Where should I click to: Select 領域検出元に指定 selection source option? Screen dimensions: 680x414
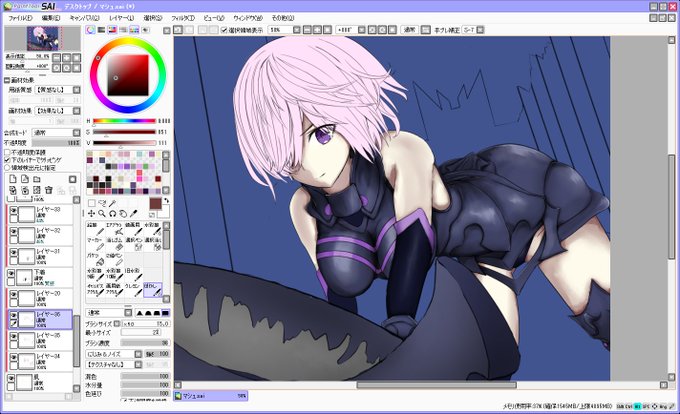point(7,167)
